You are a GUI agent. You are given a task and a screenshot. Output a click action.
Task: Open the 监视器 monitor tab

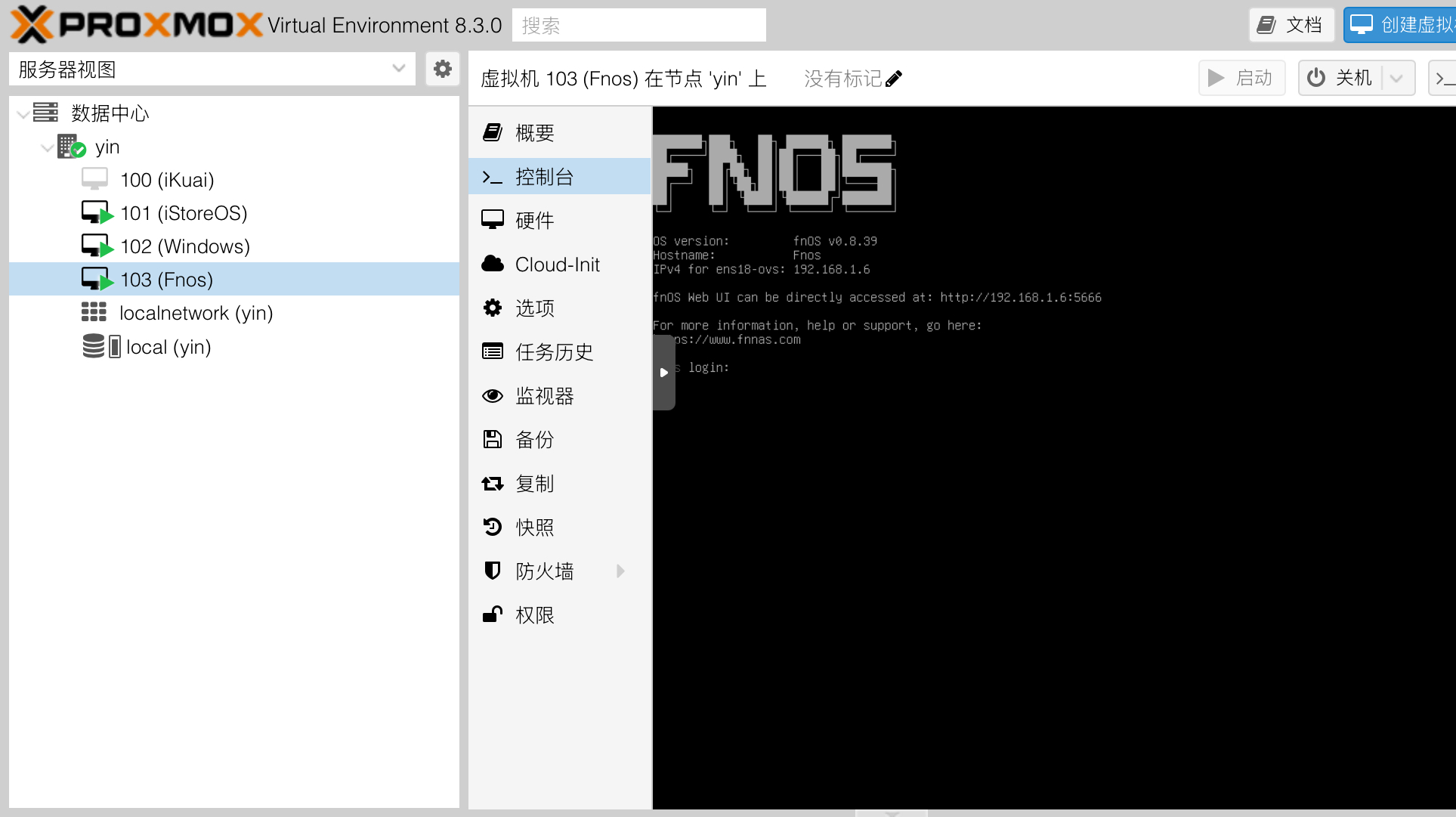point(559,396)
